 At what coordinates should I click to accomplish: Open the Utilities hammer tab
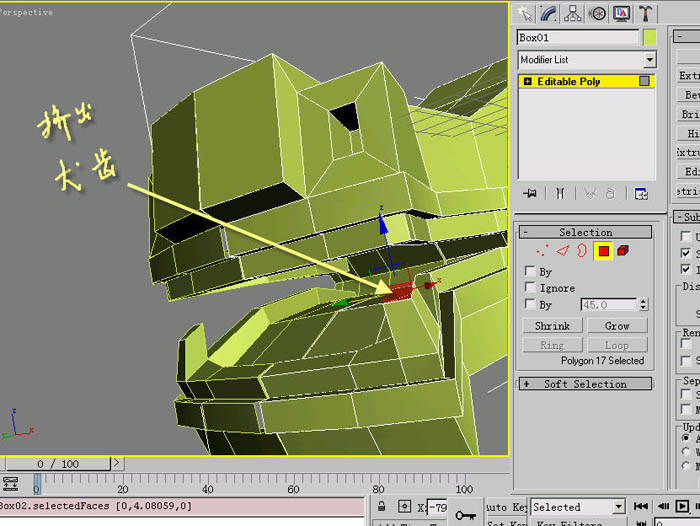point(645,13)
